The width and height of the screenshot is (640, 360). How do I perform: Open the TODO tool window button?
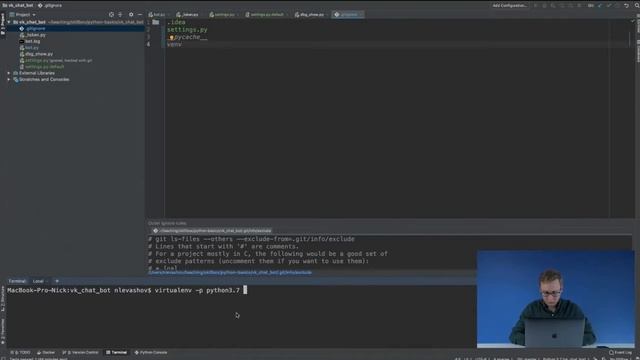coord(20,353)
